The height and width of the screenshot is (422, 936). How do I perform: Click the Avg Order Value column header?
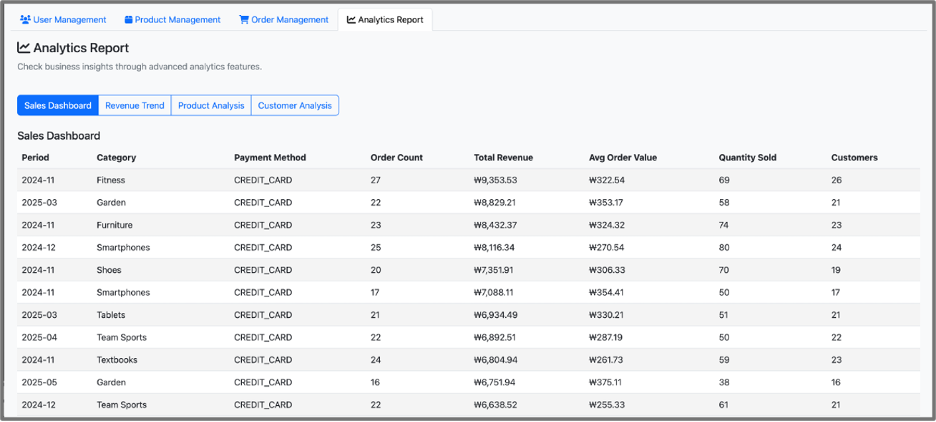(x=622, y=158)
